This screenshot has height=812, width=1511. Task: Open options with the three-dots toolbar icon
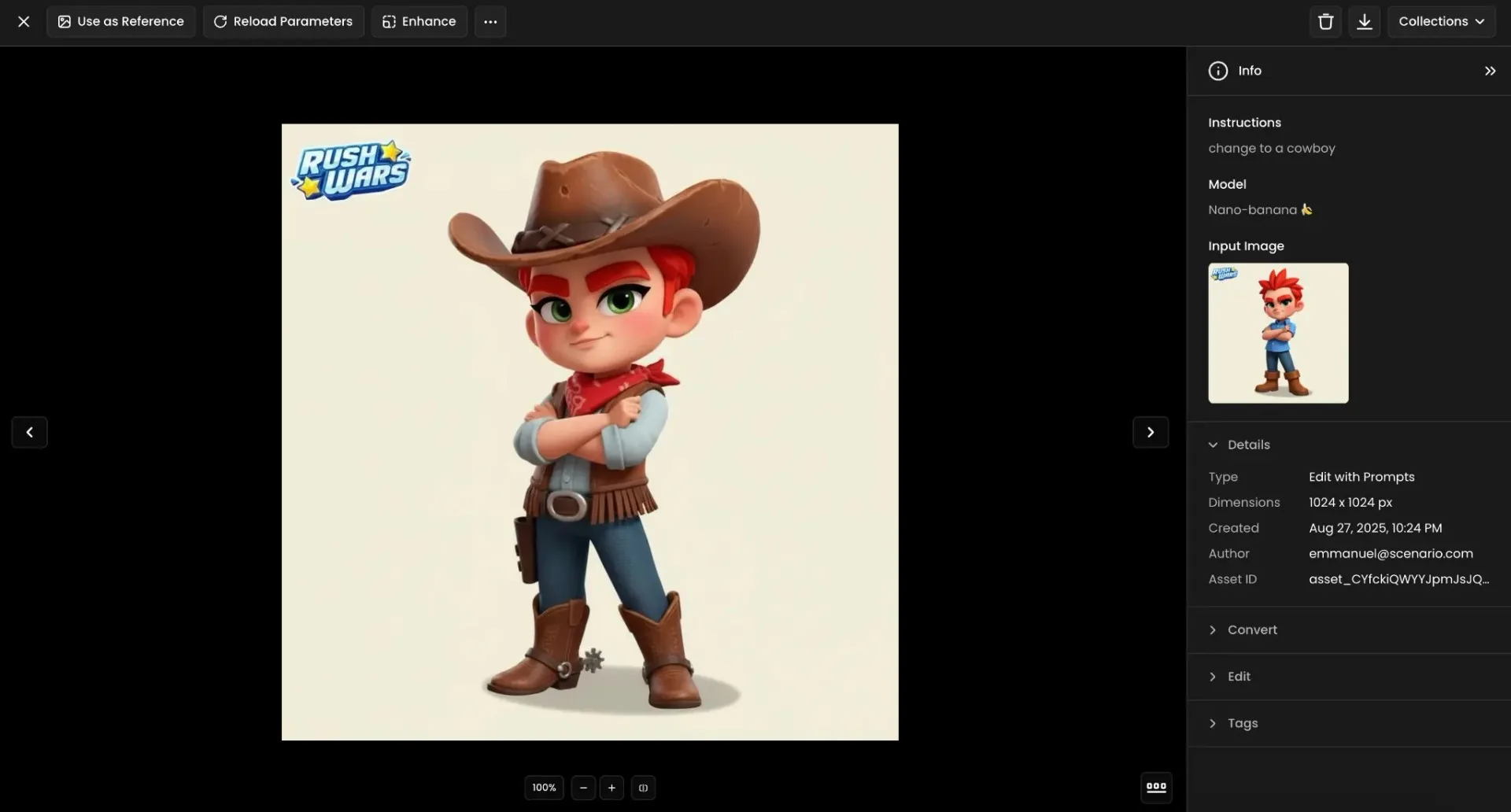pos(490,21)
